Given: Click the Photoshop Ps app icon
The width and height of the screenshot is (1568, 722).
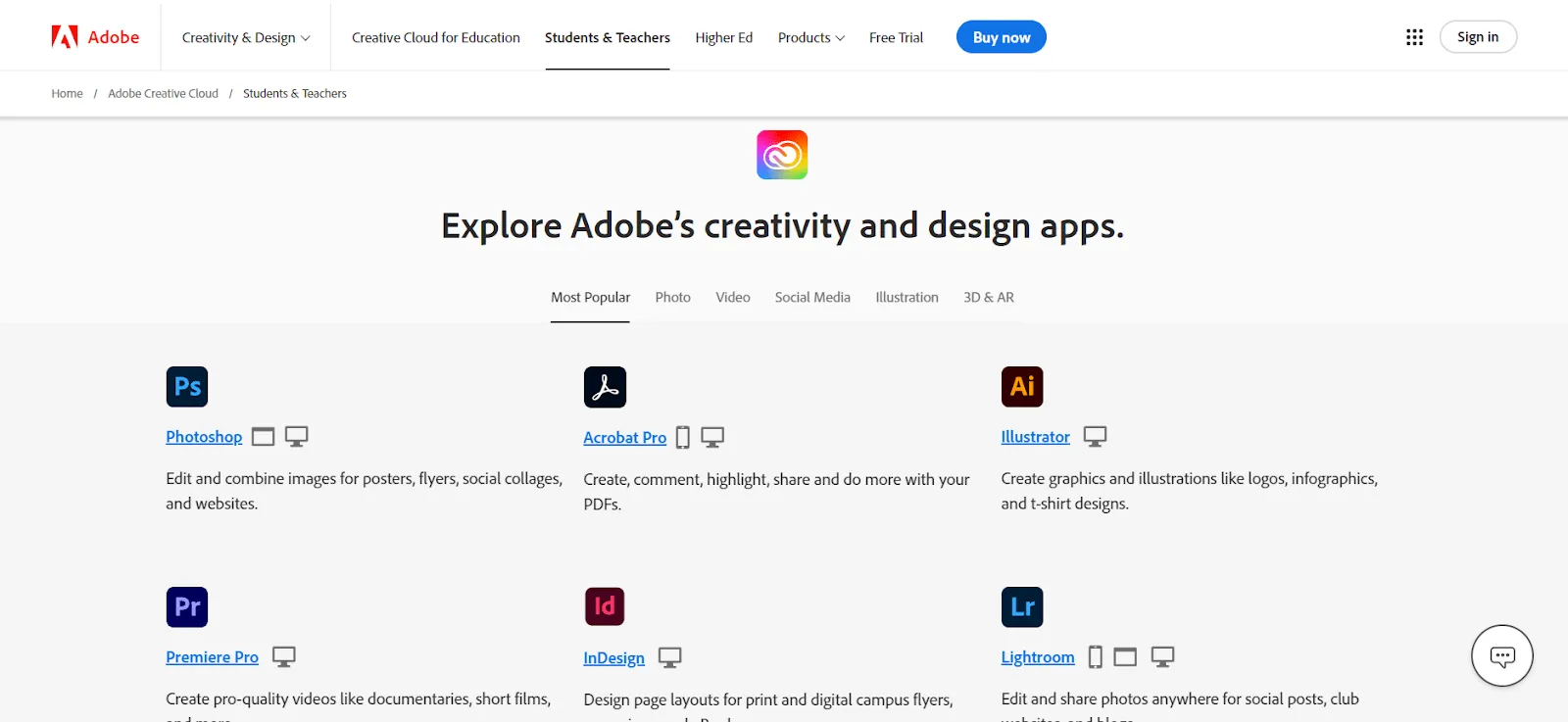Looking at the screenshot, I should [187, 386].
